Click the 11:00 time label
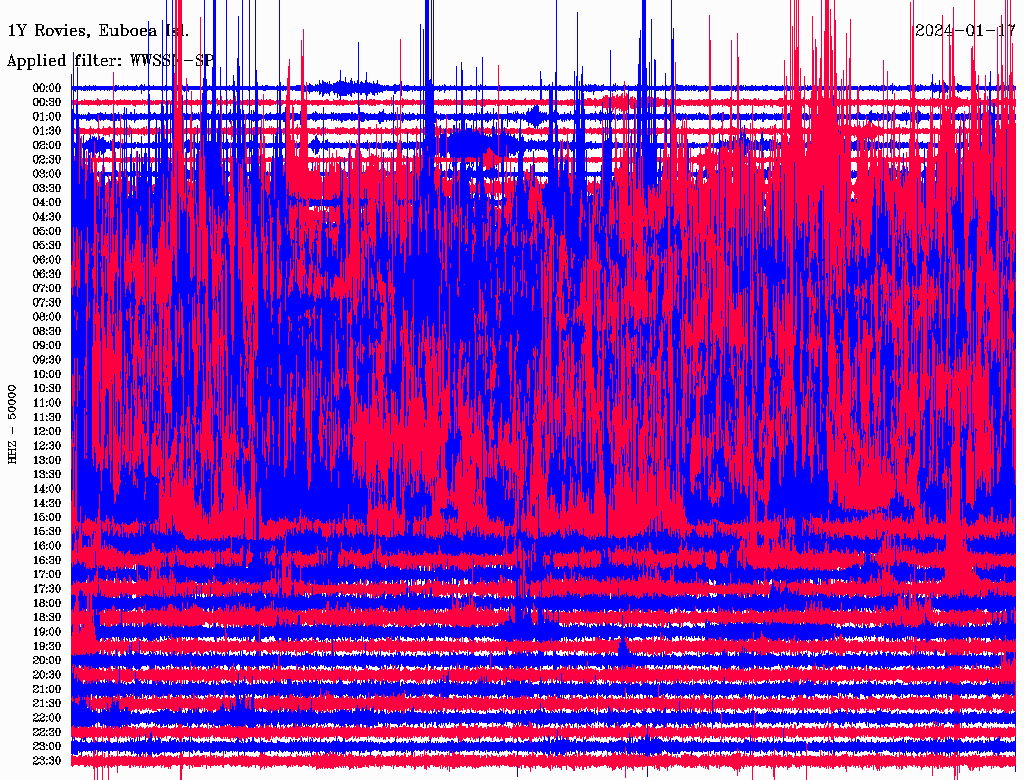 (x=47, y=403)
